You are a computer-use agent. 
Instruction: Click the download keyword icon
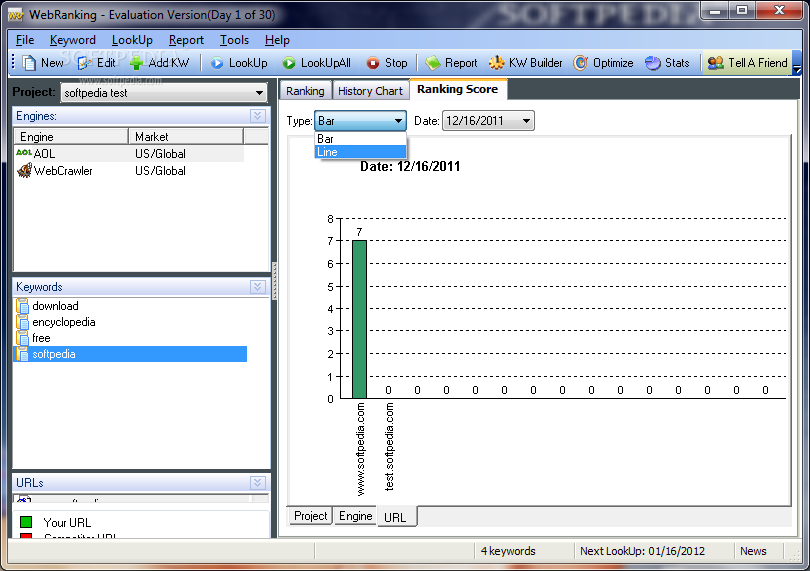pos(23,306)
